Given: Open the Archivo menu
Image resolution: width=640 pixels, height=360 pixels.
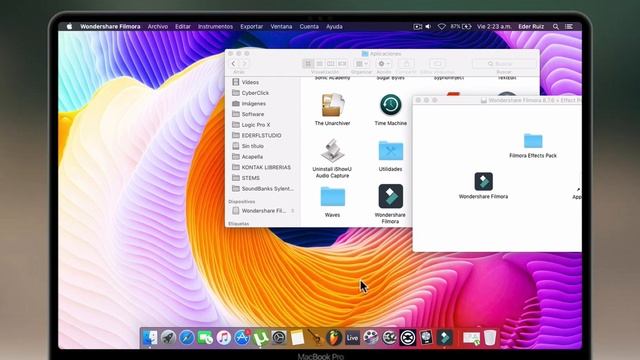Looking at the screenshot, I should click(158, 27).
